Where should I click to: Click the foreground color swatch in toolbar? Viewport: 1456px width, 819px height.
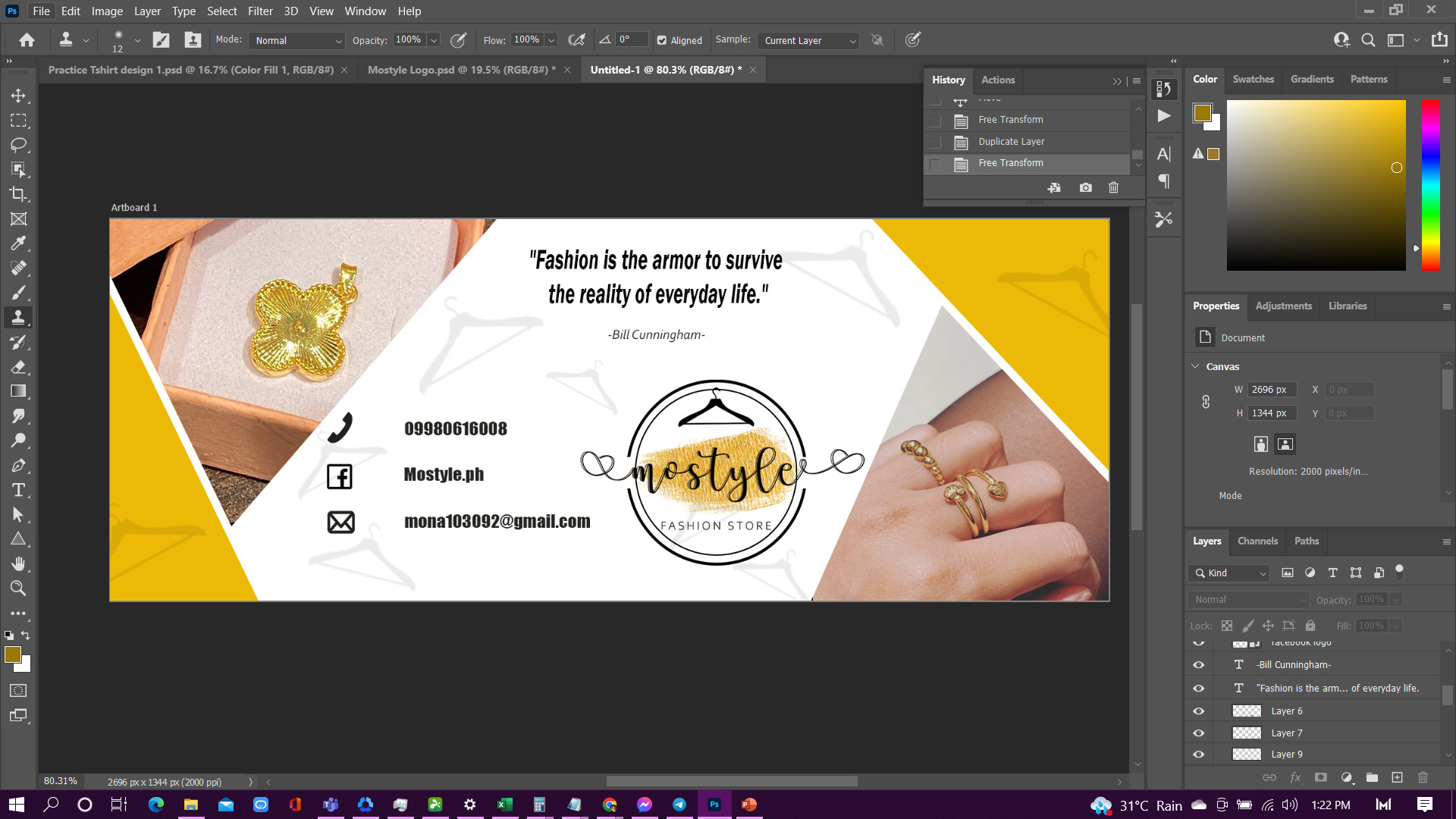[x=13, y=655]
